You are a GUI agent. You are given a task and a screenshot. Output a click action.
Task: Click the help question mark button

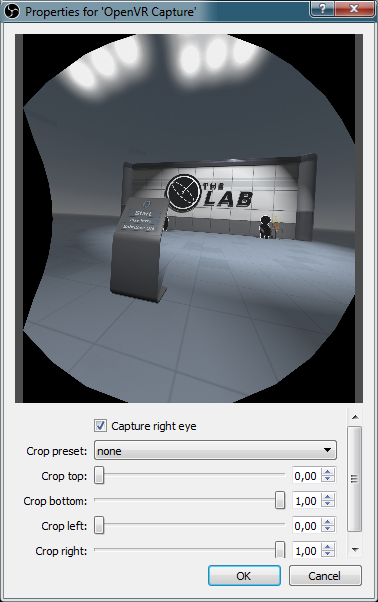tap(322, 8)
